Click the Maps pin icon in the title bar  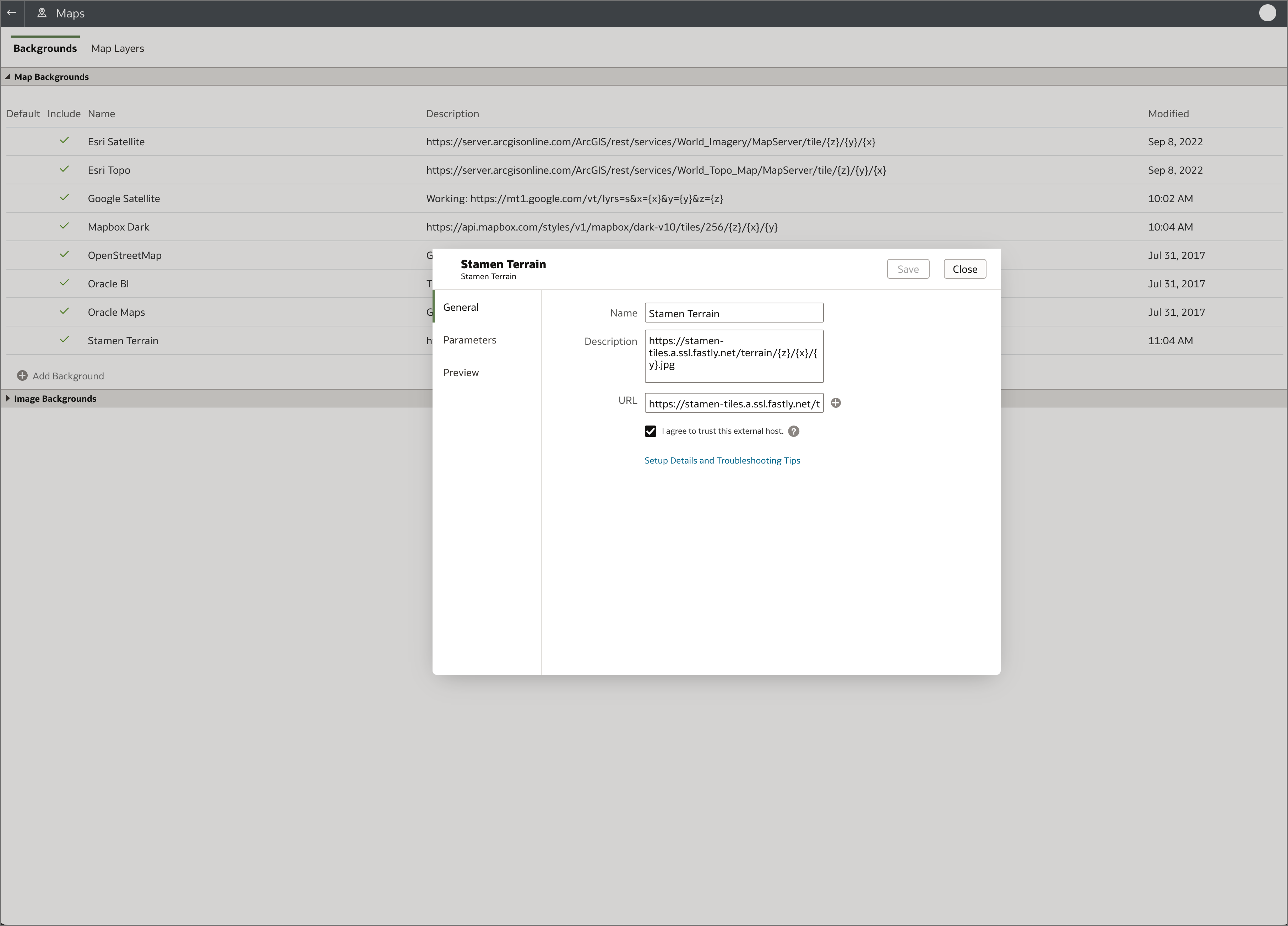(42, 12)
